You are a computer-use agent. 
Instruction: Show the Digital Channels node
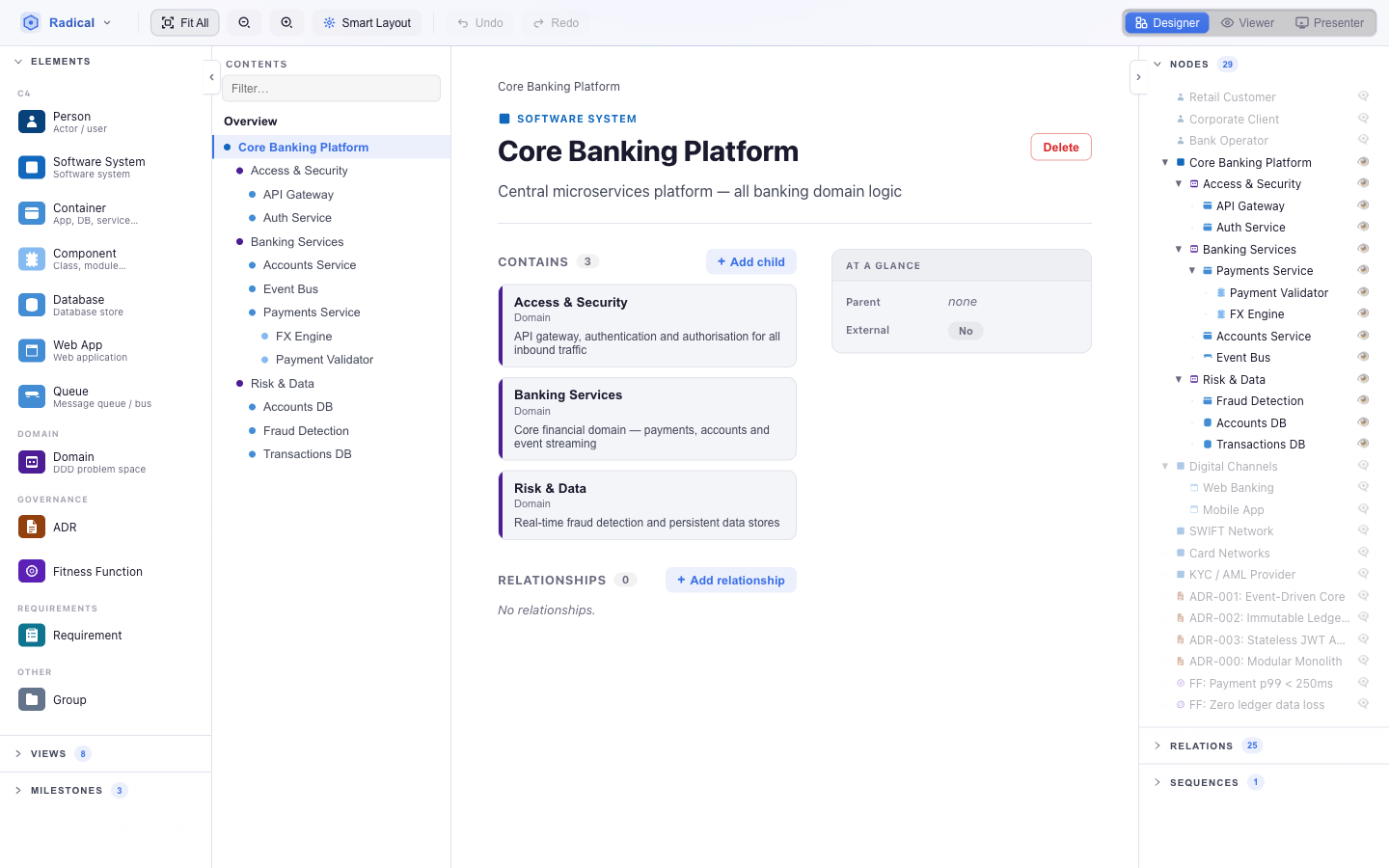(x=1363, y=466)
